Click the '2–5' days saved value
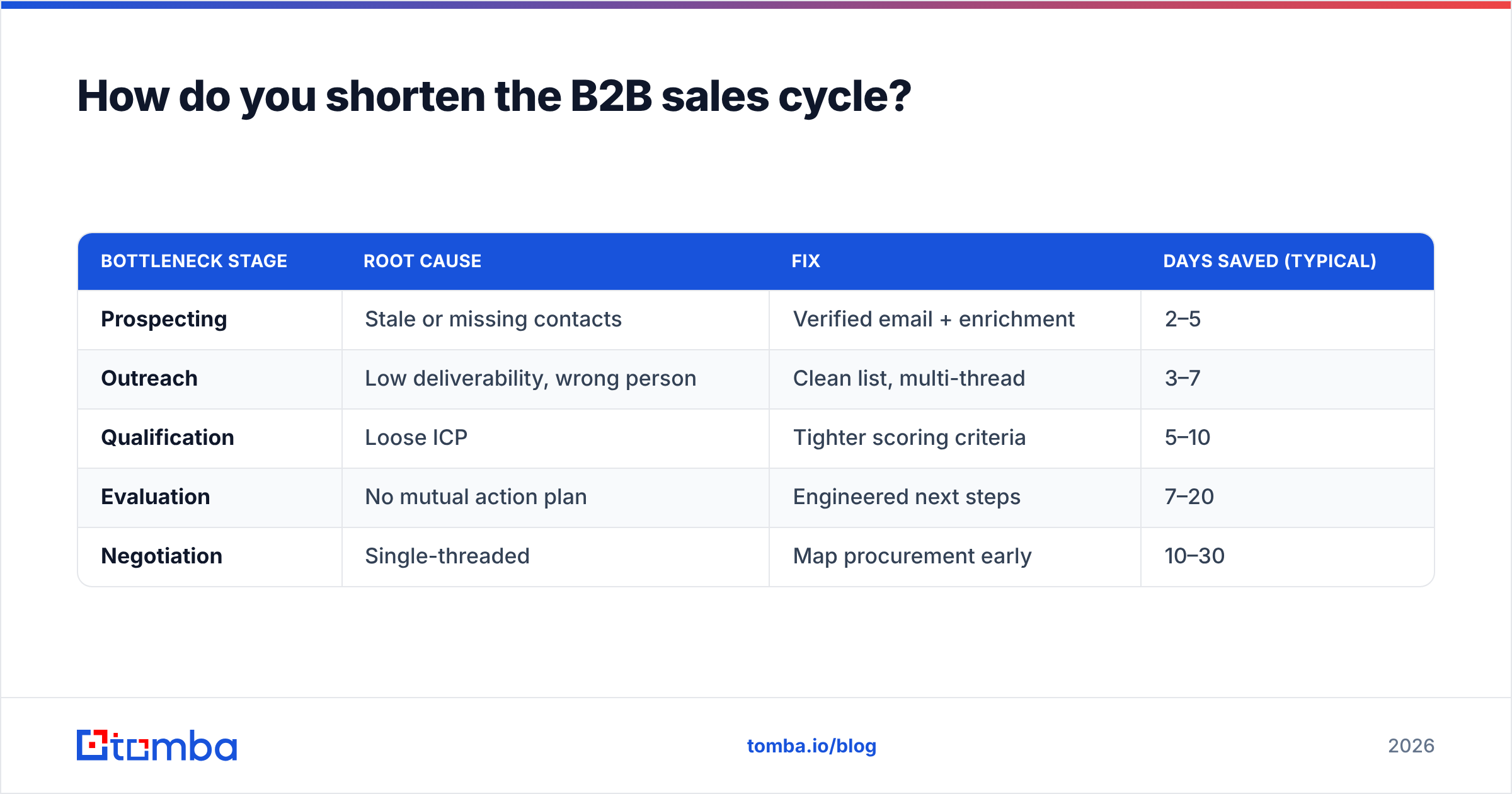Image resolution: width=1512 pixels, height=794 pixels. point(1183,319)
